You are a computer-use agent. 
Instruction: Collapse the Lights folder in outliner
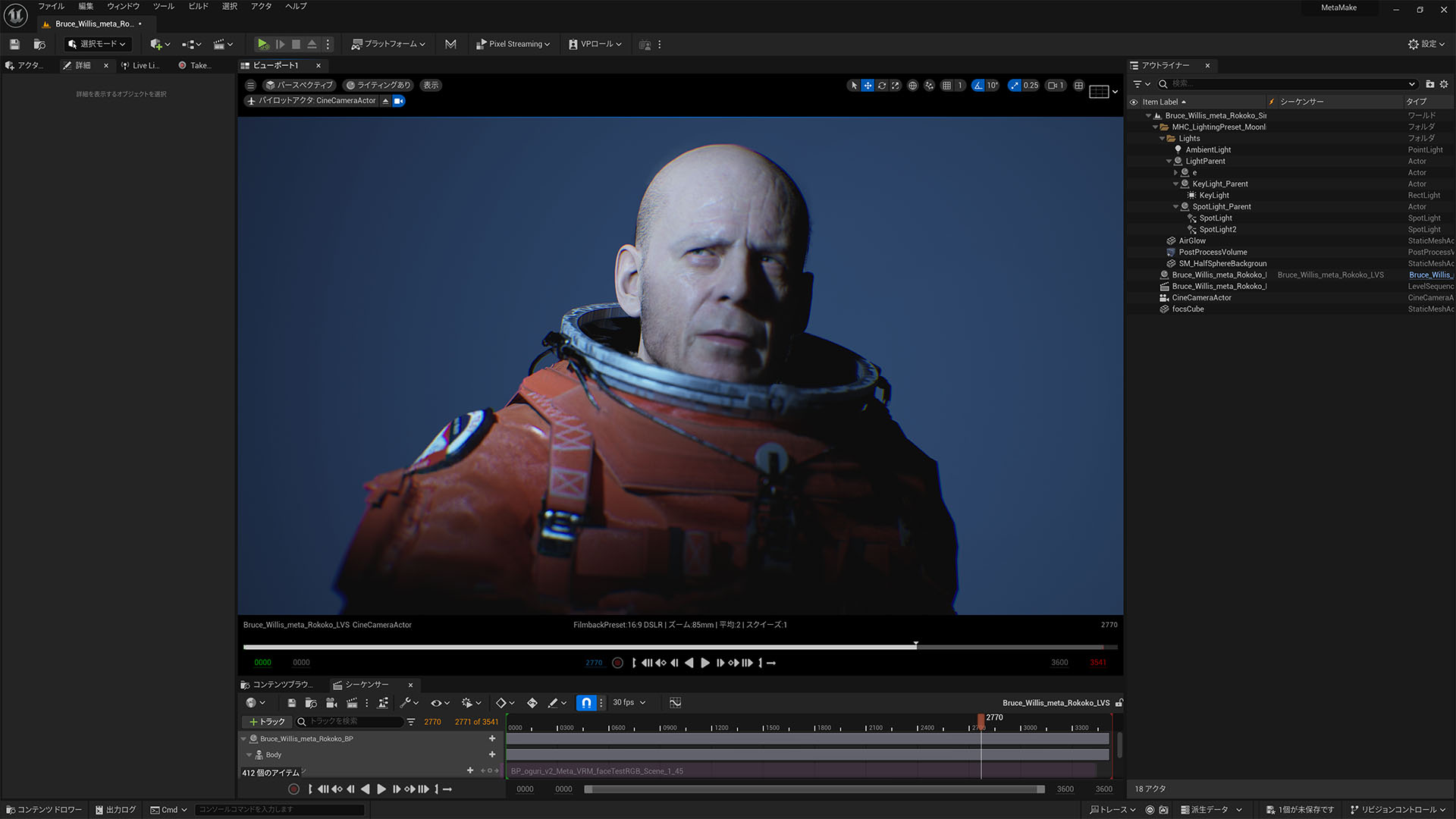[x=1162, y=139]
